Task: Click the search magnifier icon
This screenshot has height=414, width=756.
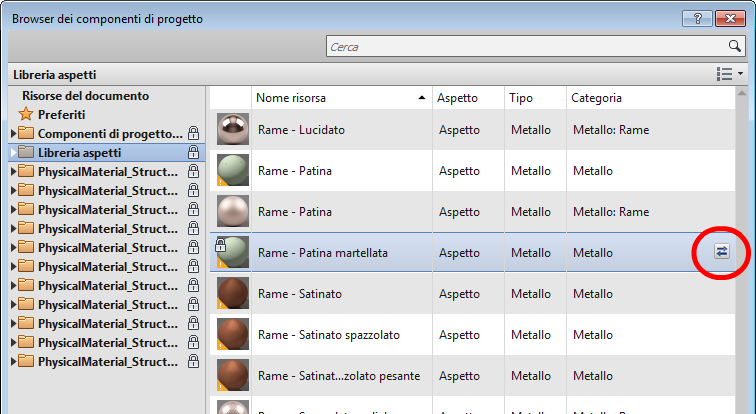Action: click(735, 46)
